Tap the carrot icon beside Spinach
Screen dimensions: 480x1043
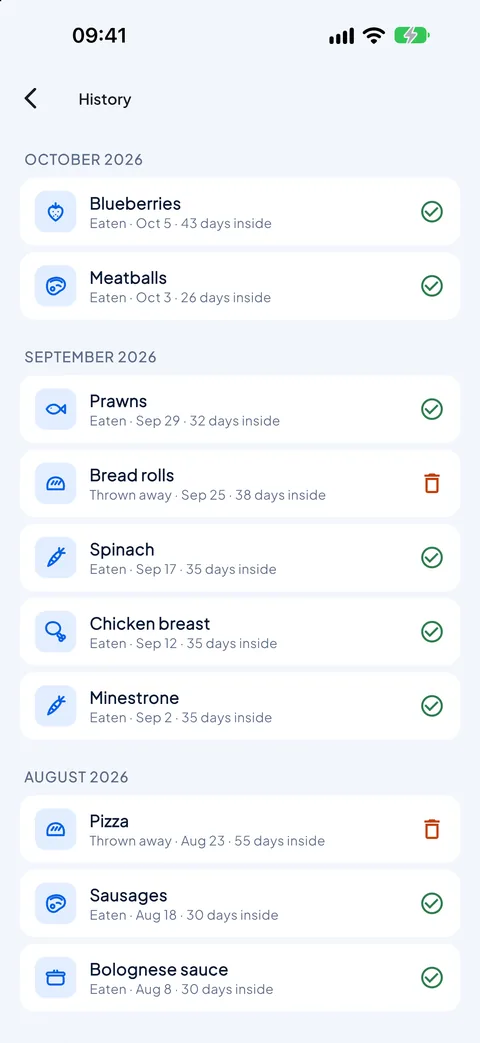56,557
